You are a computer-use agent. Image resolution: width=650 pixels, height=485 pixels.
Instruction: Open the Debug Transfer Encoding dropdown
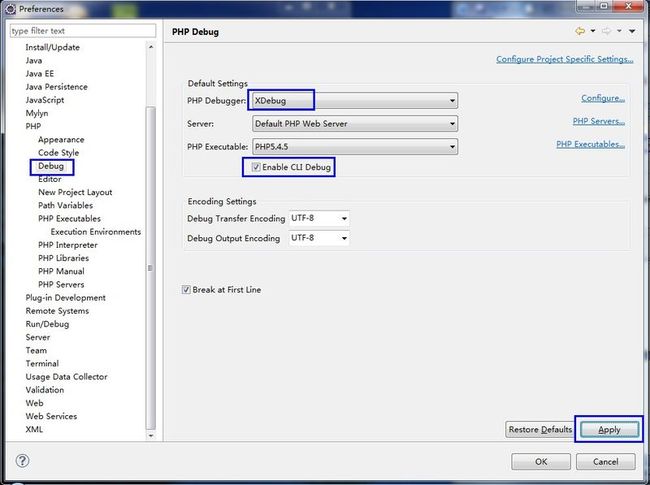(x=319, y=218)
